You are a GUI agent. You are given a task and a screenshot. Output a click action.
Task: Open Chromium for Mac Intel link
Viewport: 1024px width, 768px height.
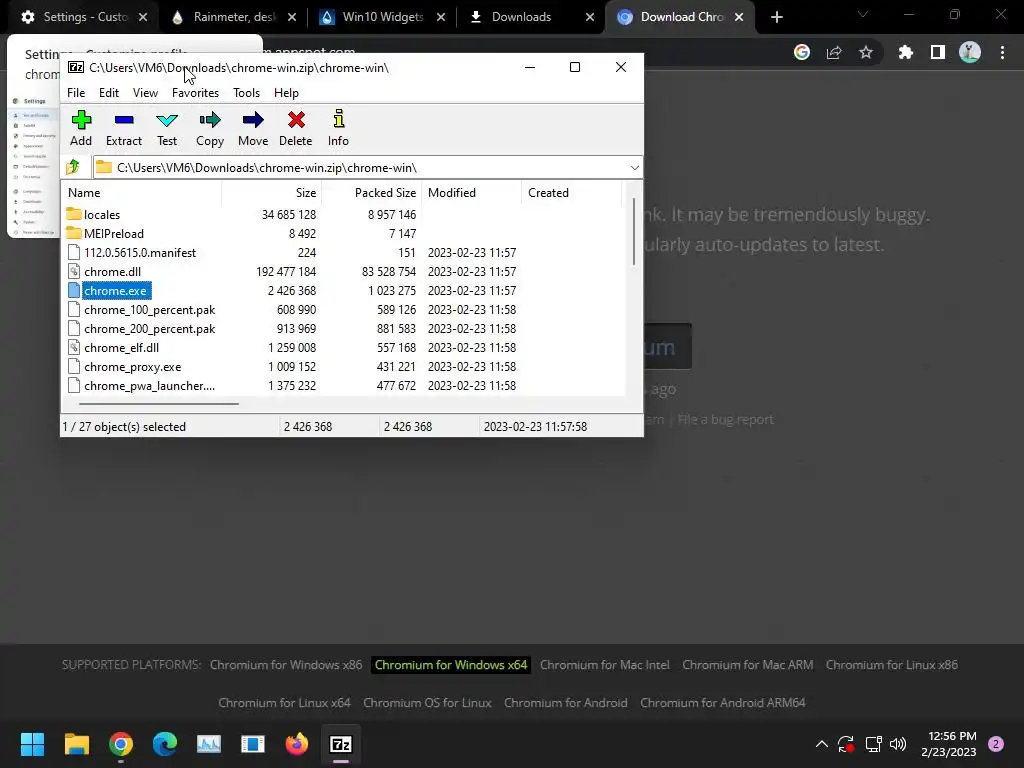(x=605, y=665)
